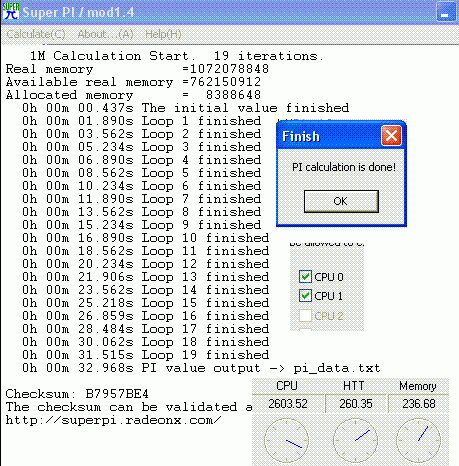Click the 'PI value output -> pi_data.txt' line
Image resolution: width=459 pixels, height=466 pixels.
click(201, 368)
